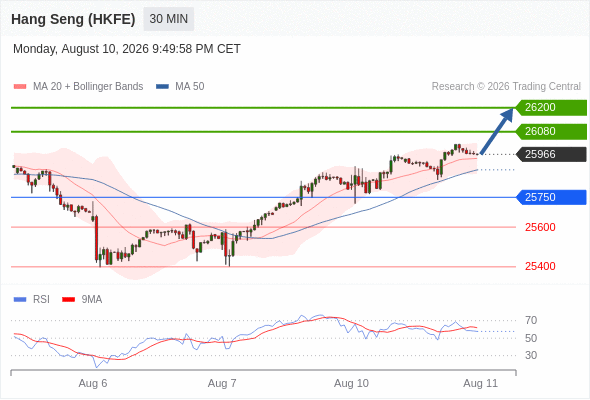Click the red 9MA legend swatch
The image size is (590, 400).
pyautogui.click(x=68, y=300)
